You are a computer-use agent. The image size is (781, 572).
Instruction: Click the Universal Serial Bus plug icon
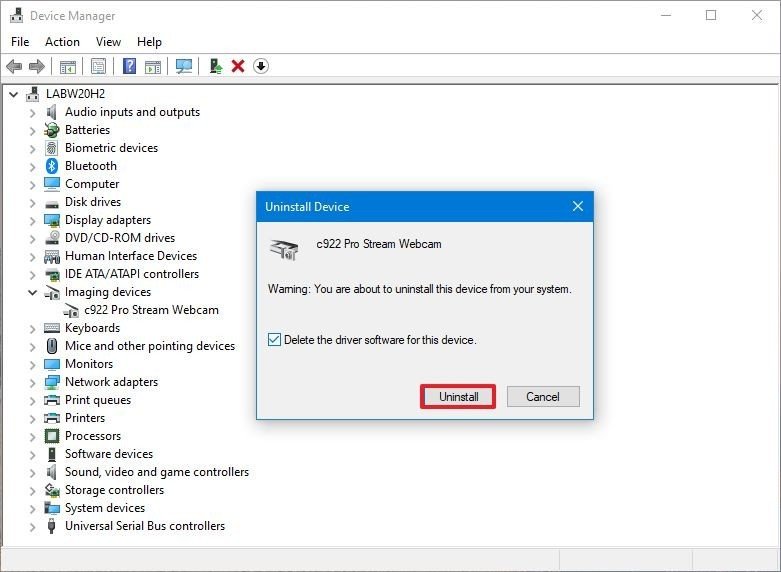pyautogui.click(x=52, y=526)
